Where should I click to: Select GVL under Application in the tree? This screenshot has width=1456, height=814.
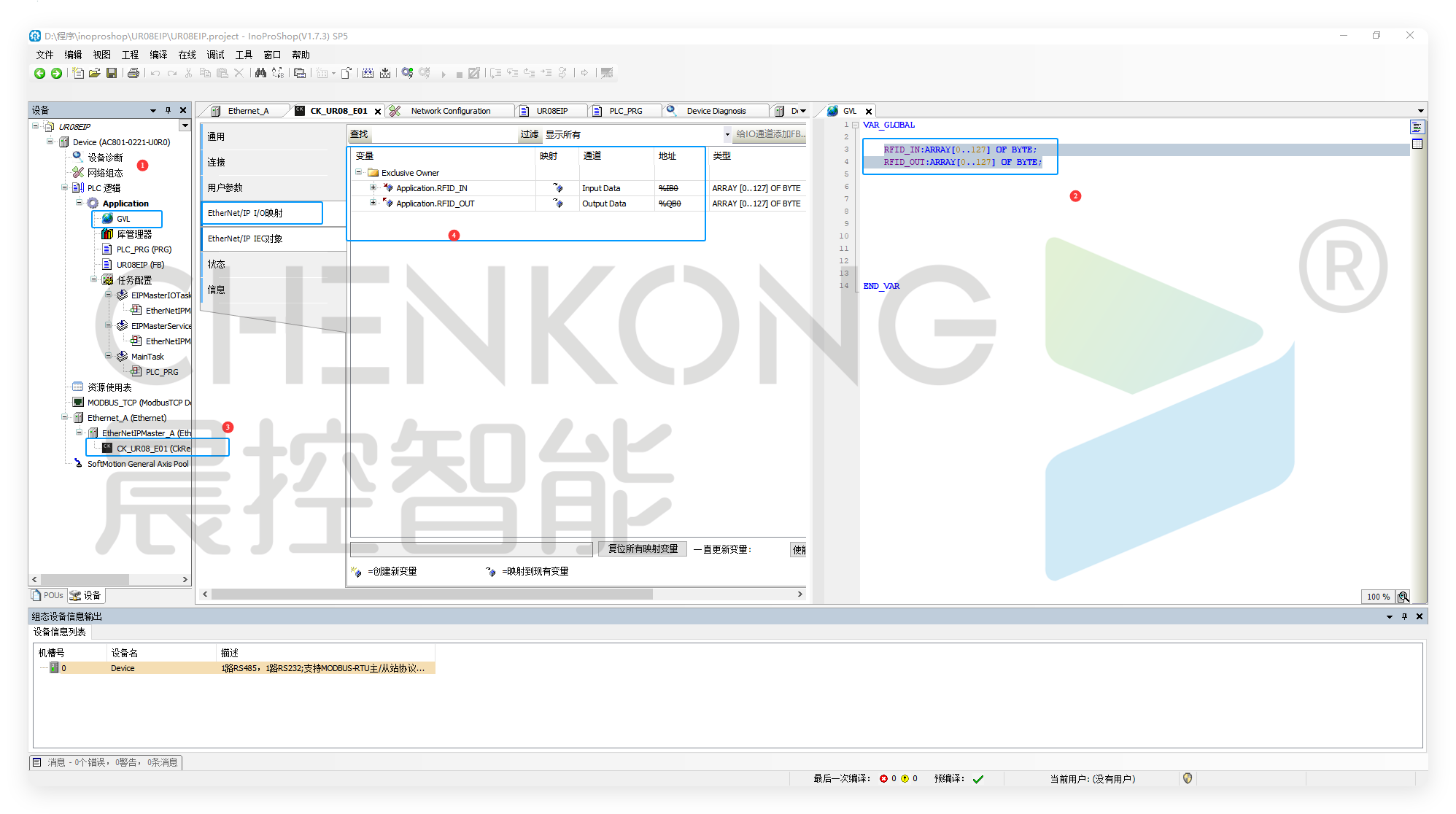pos(123,219)
